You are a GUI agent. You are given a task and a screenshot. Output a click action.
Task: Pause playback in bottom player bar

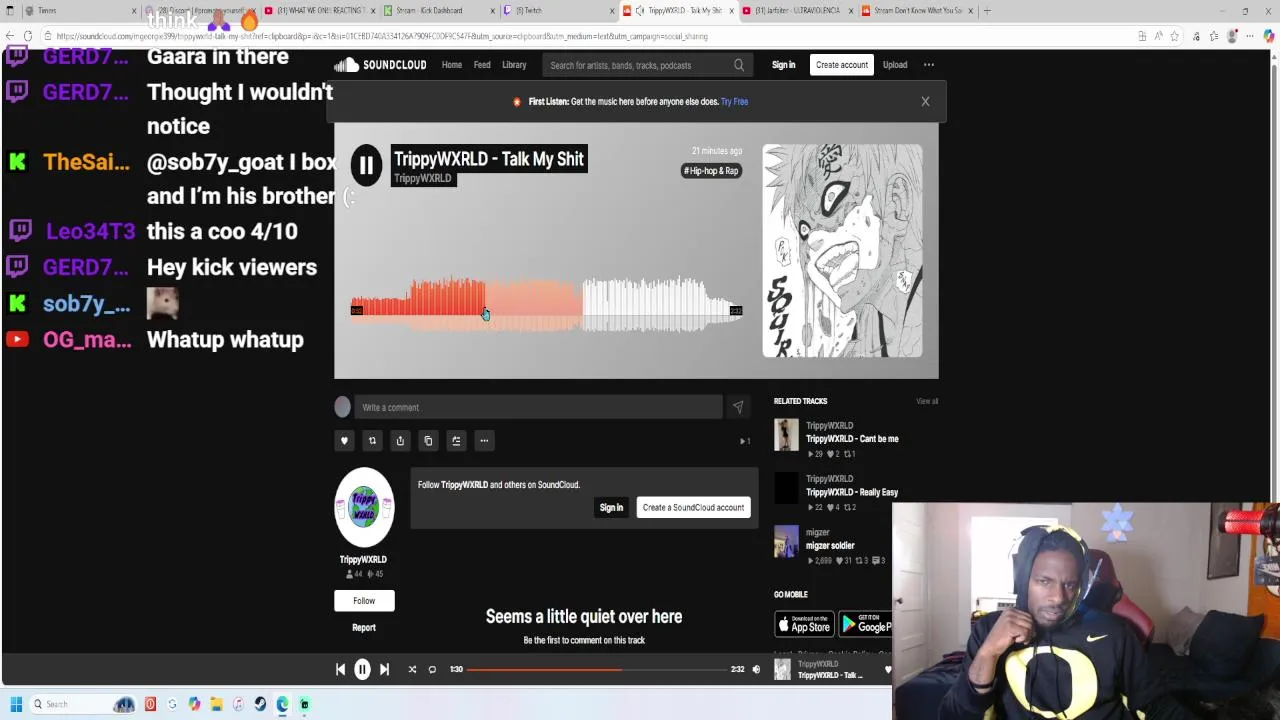pos(362,669)
